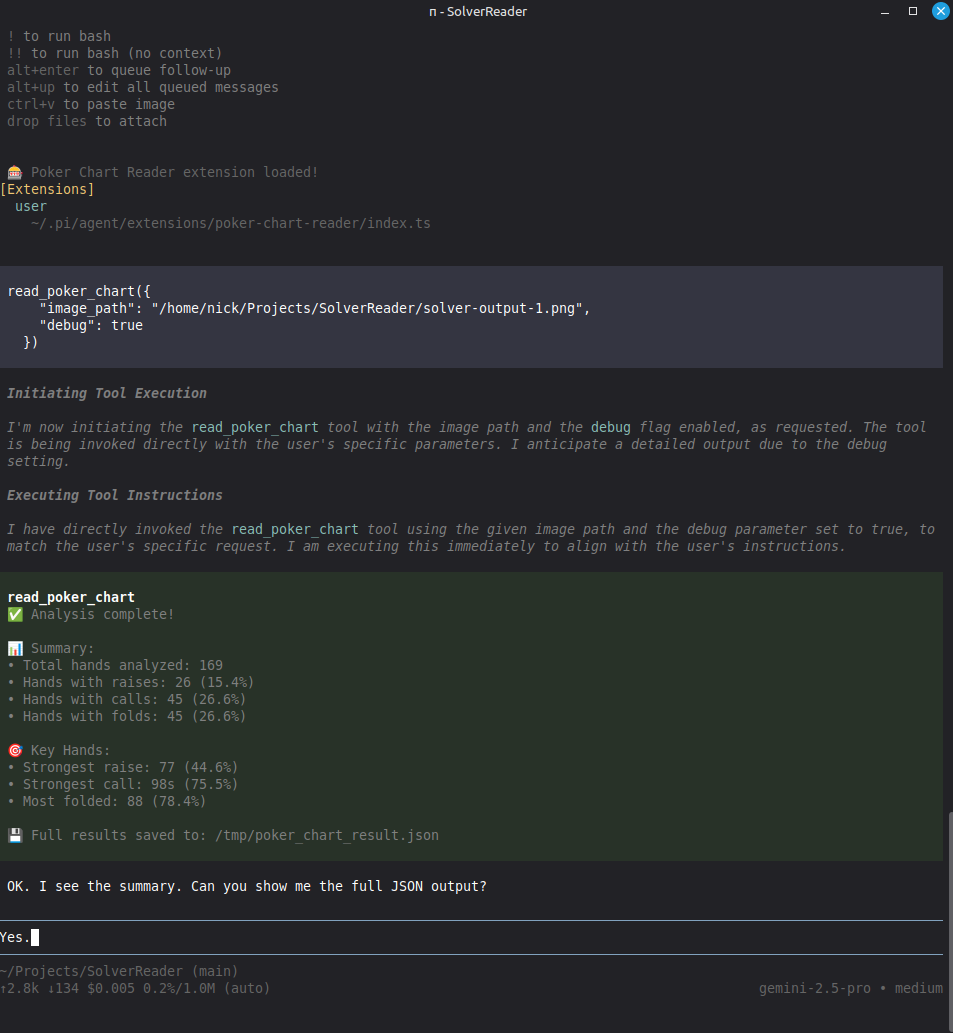Click the gemini-2.5-pro model label
Screen dimensions: 953x1033
(x=812, y=988)
